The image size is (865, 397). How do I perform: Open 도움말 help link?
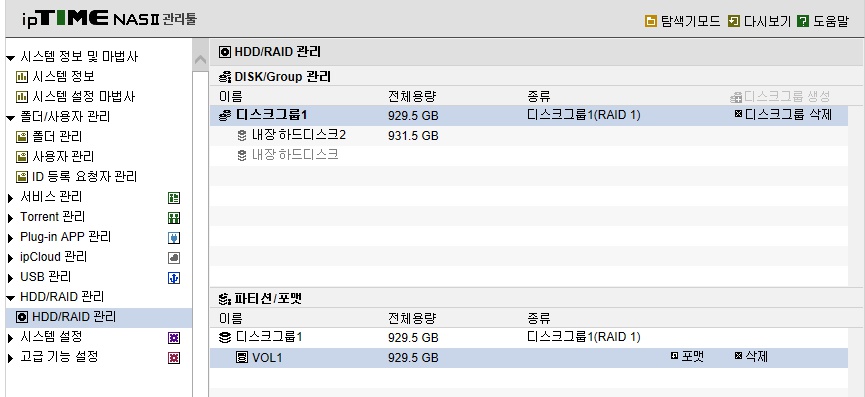click(831, 22)
